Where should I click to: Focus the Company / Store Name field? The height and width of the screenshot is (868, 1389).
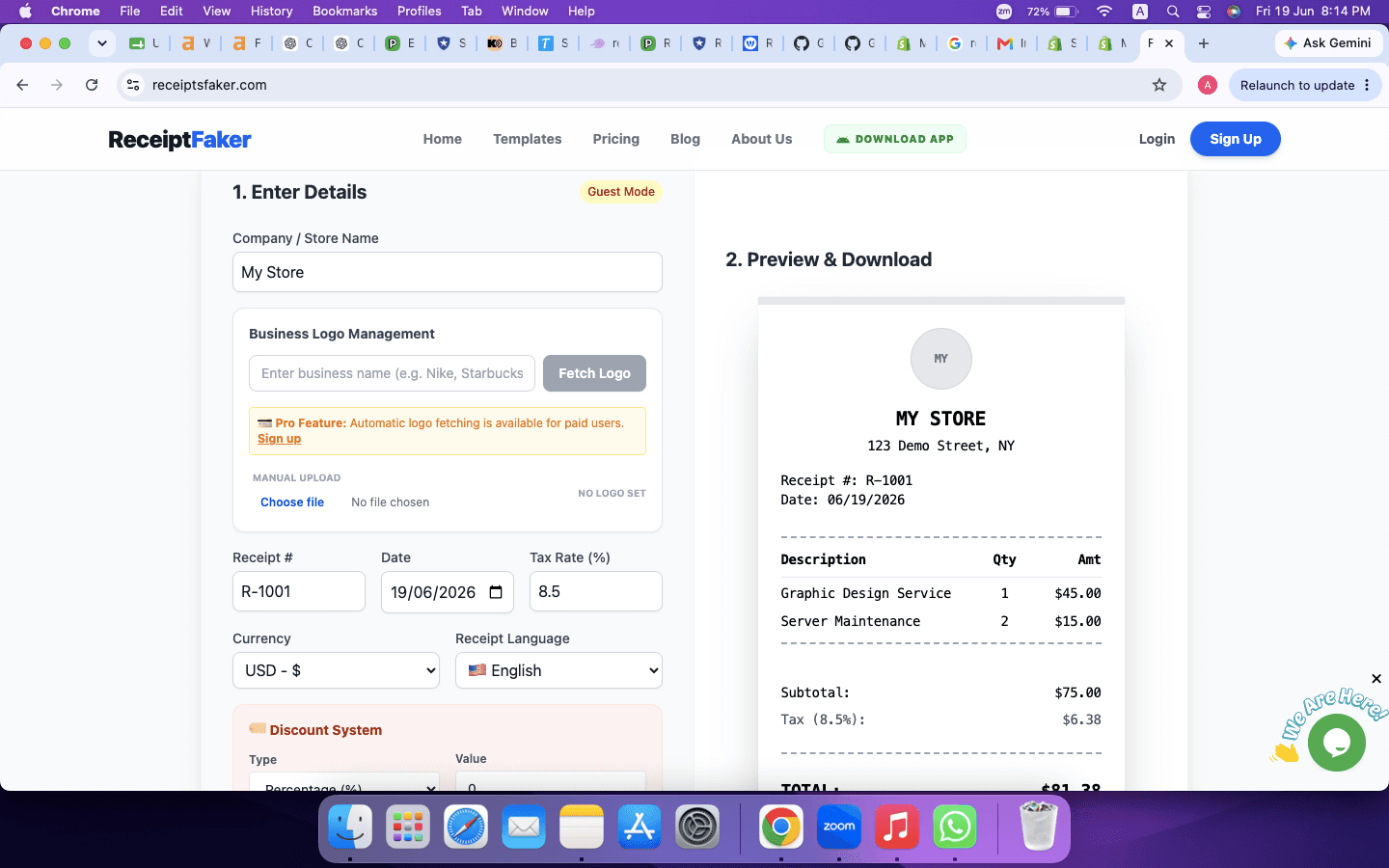448,272
